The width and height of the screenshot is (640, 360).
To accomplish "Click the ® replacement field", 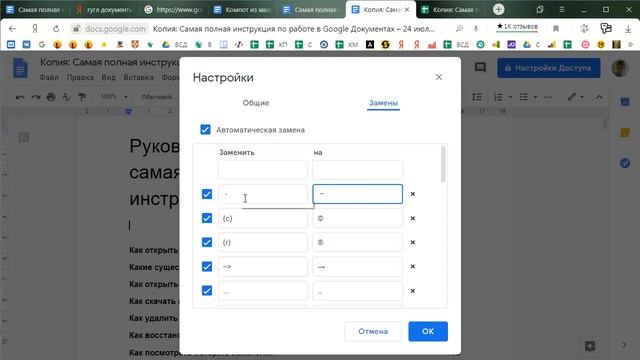I will (x=358, y=242).
